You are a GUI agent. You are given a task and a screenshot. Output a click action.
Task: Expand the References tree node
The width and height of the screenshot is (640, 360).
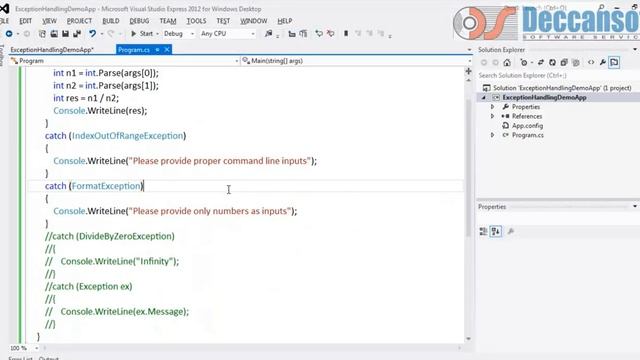coord(493,116)
